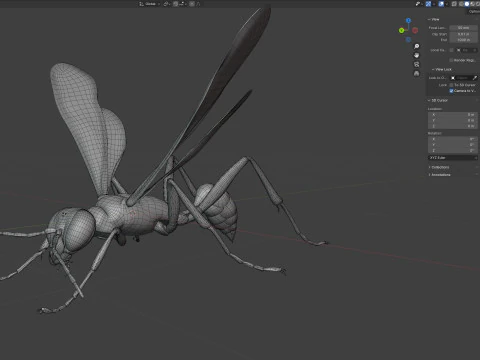
Task: Open the proportional falloff curve menu
Action: (x=198, y=4)
